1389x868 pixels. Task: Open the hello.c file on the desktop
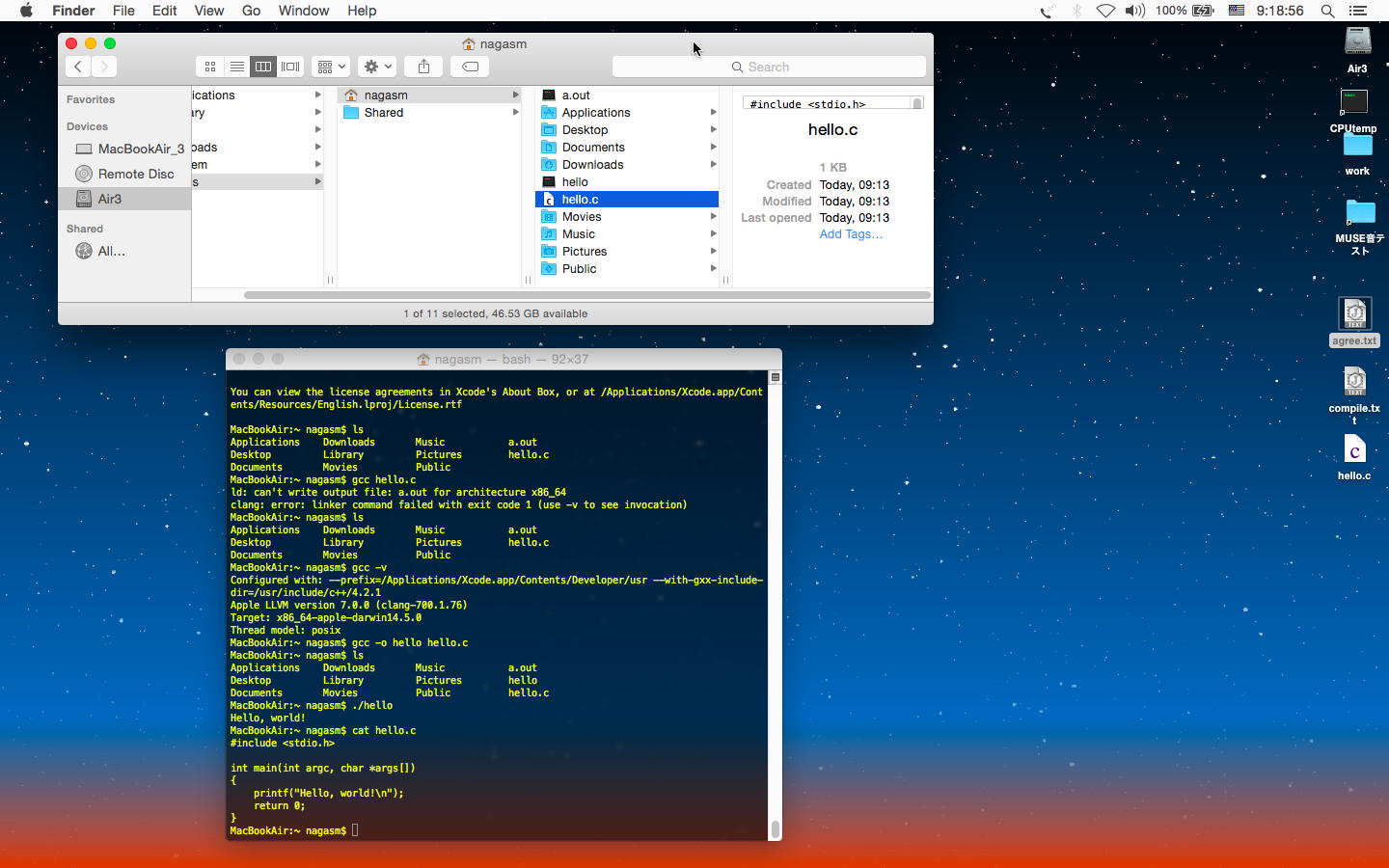click(1354, 451)
